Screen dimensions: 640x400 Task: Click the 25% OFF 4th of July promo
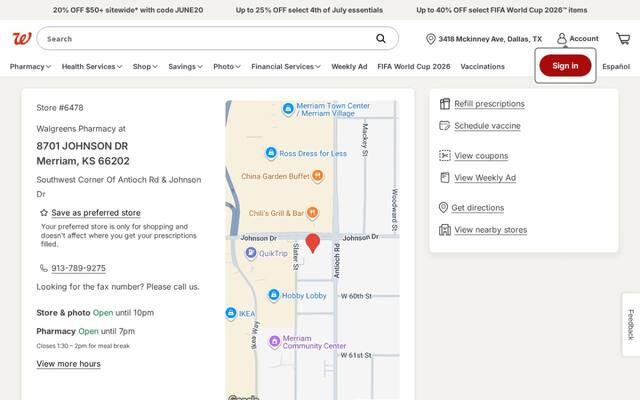tap(309, 10)
